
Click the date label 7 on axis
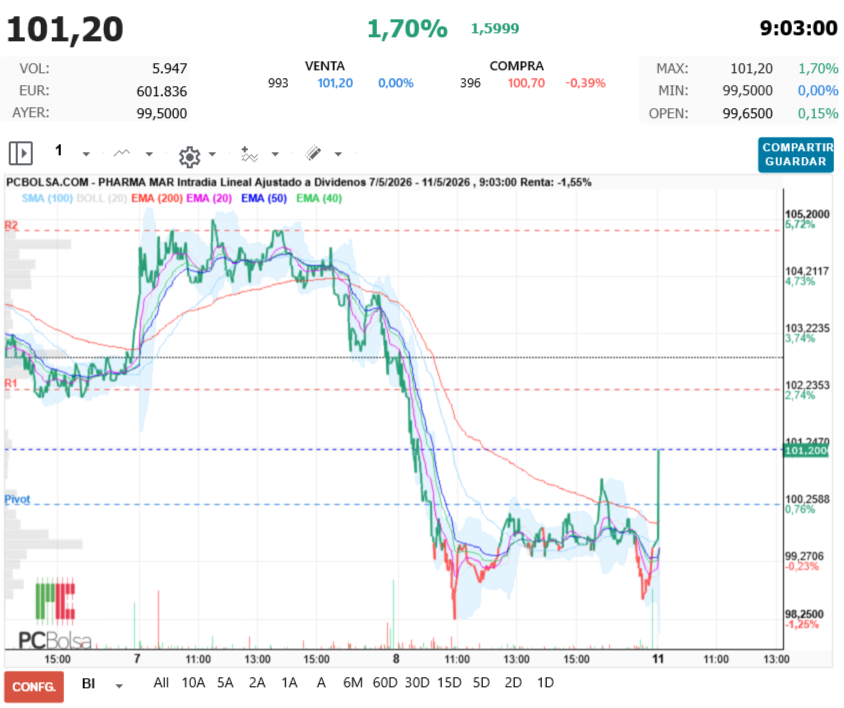click(137, 658)
